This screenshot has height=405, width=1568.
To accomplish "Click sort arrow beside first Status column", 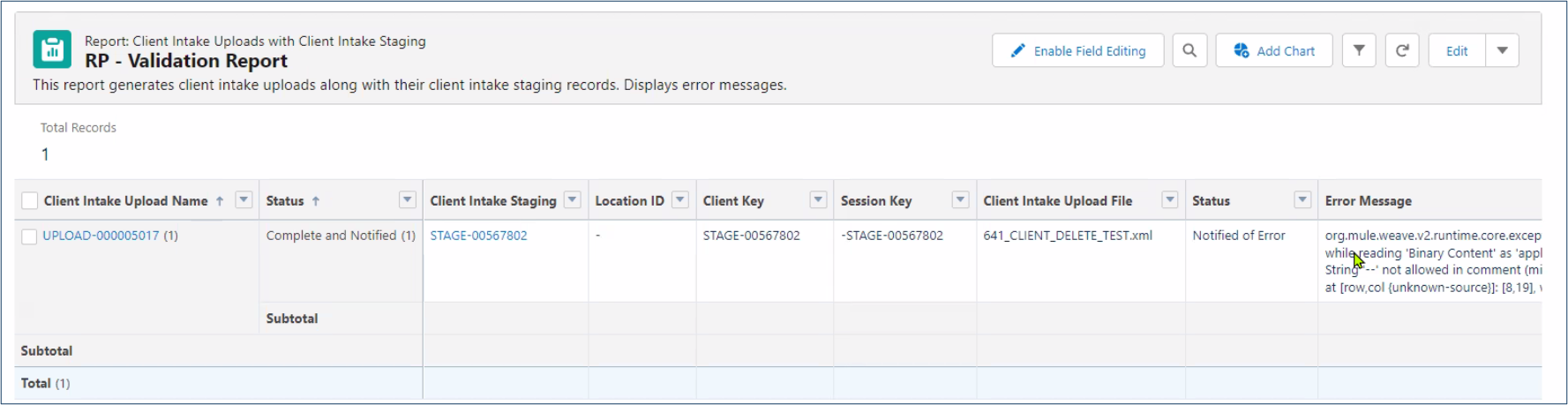I will [316, 201].
